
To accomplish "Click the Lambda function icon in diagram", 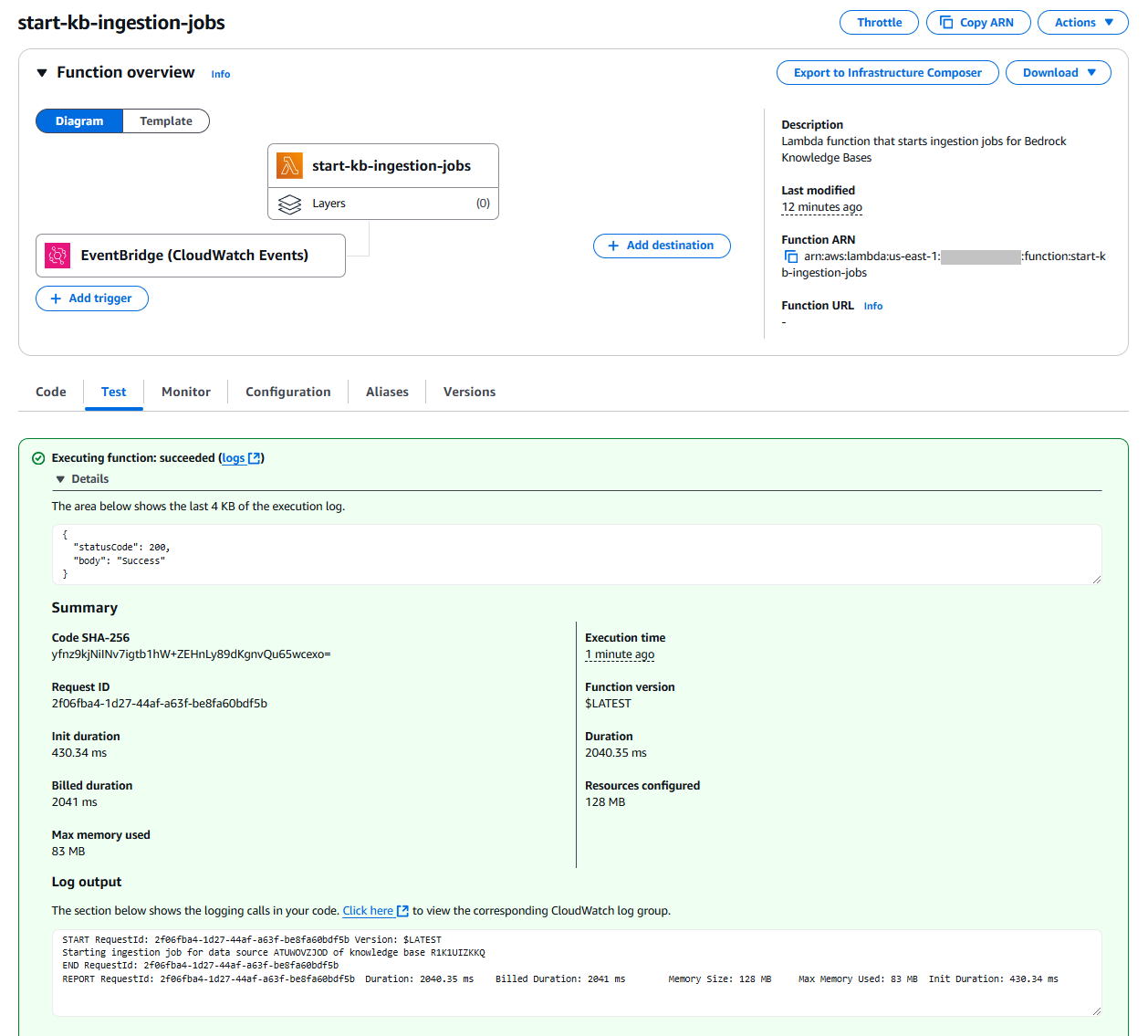I will tap(290, 165).
